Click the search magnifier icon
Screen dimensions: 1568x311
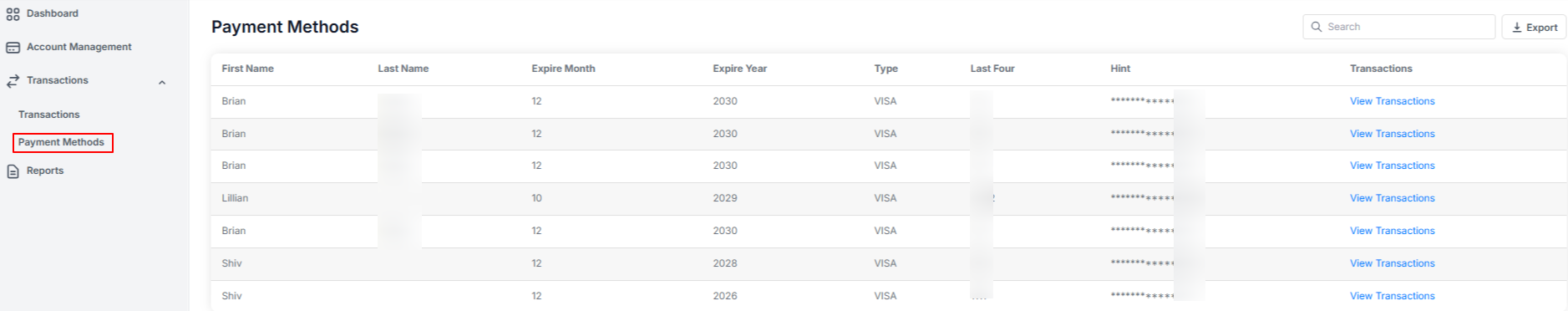click(1317, 27)
